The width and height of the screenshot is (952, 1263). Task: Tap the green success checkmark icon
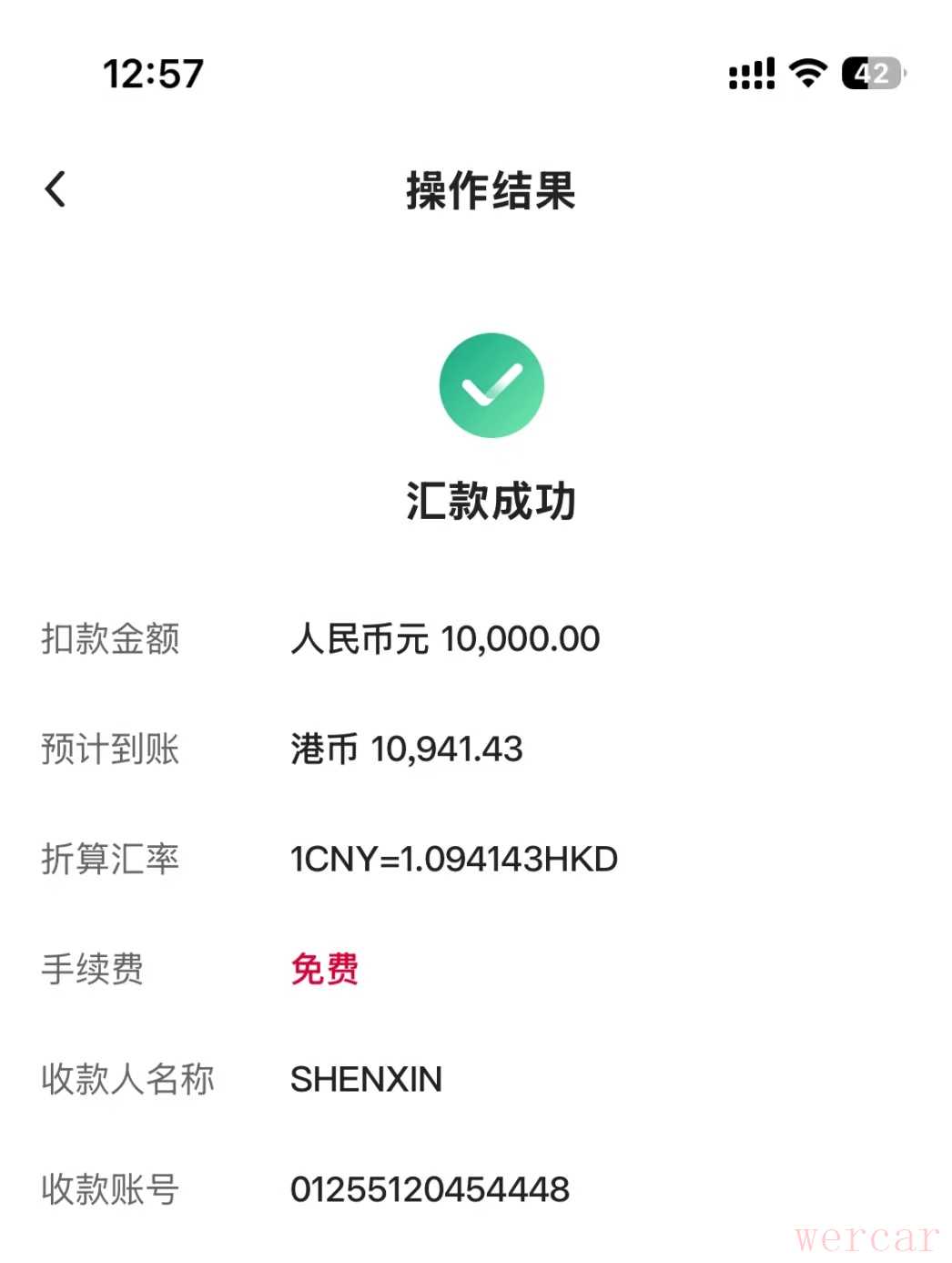[x=491, y=385]
